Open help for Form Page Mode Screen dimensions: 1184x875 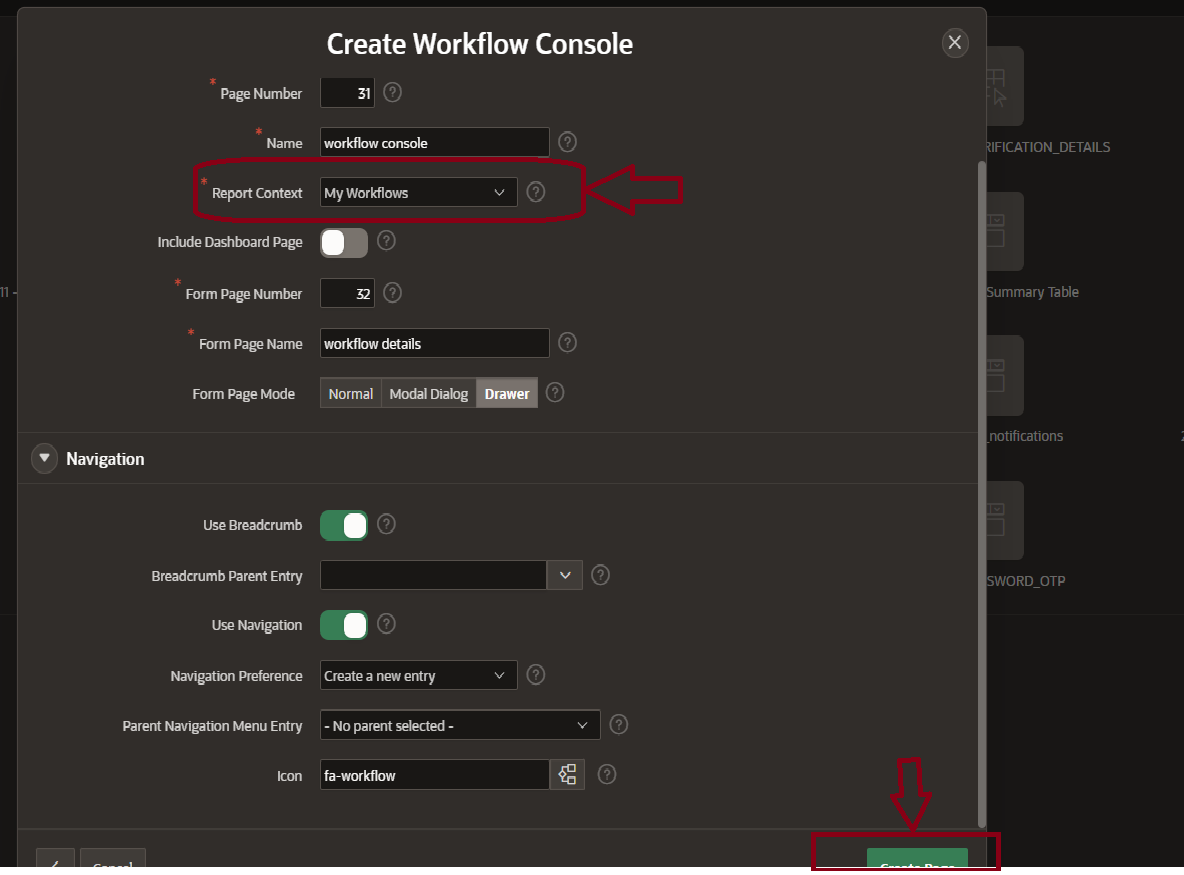tap(555, 393)
